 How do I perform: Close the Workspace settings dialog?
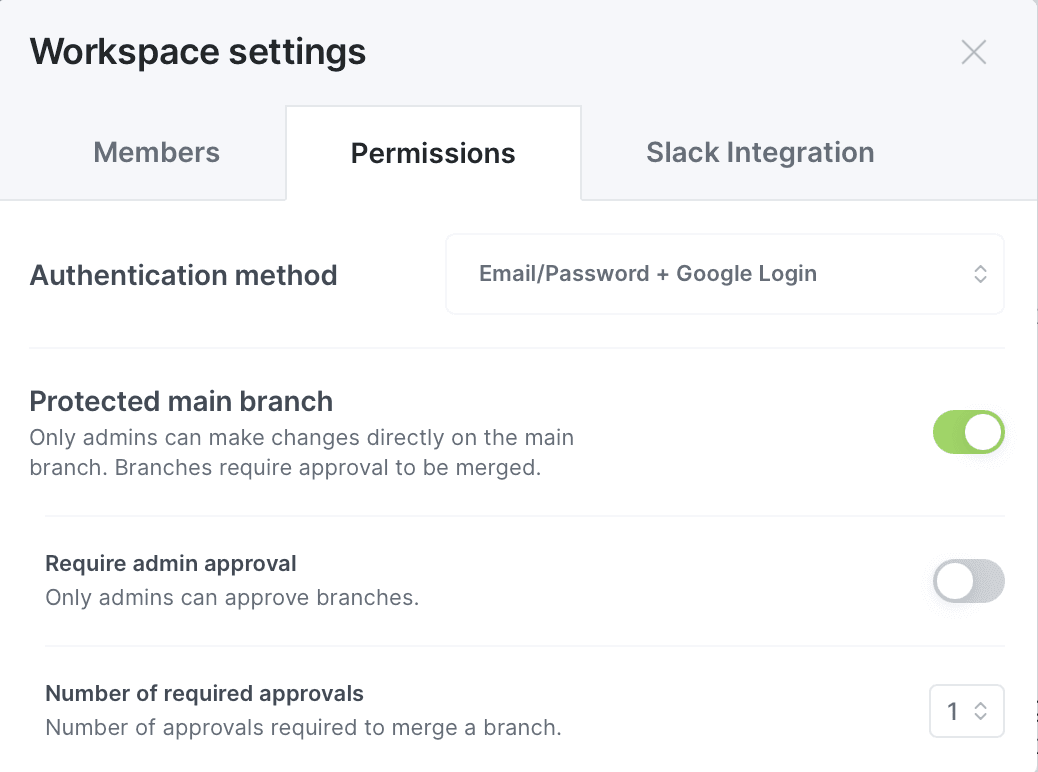pos(973,52)
